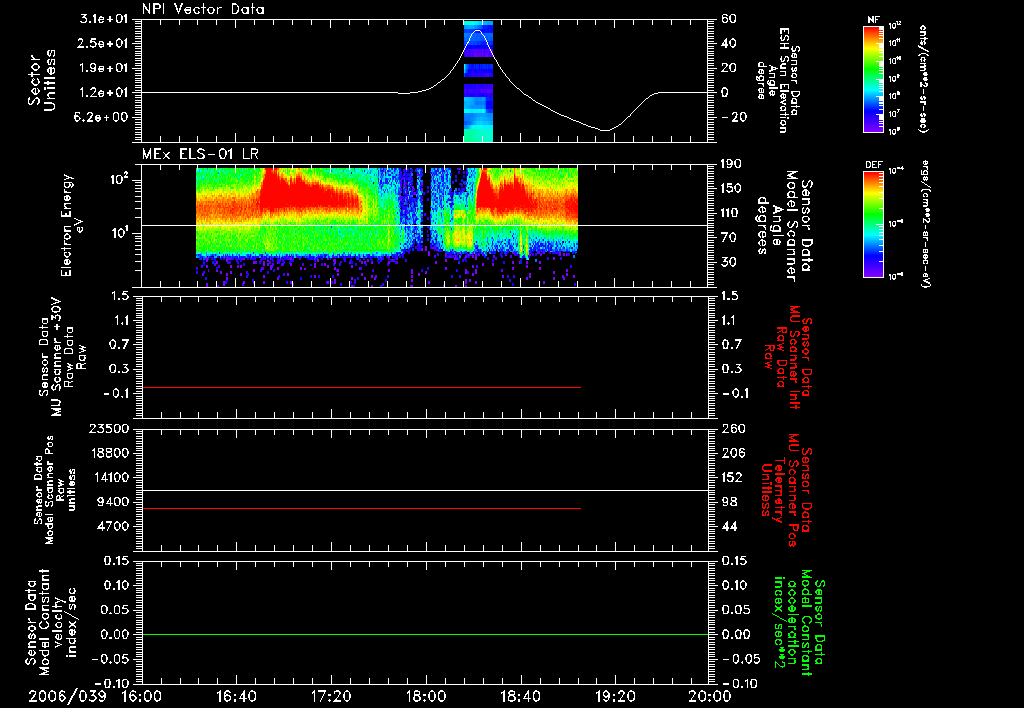Viewport: 1024px width, 708px height.
Task: Click the '260' telemetry axis value
Action: point(733,429)
